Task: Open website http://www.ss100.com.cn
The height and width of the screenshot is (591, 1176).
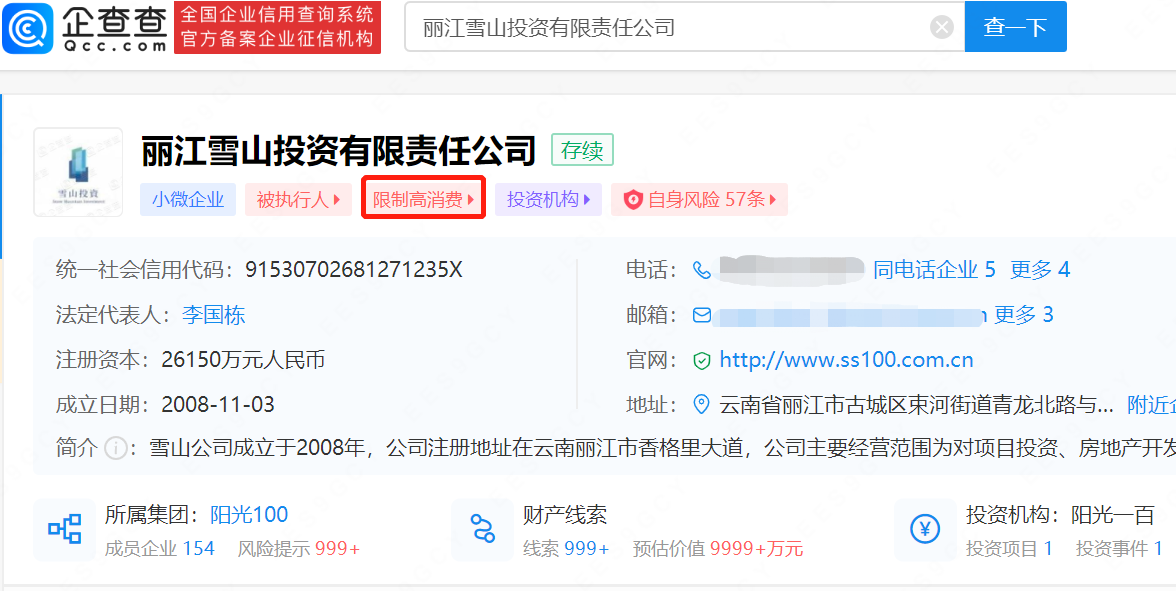Action: [x=846, y=361]
